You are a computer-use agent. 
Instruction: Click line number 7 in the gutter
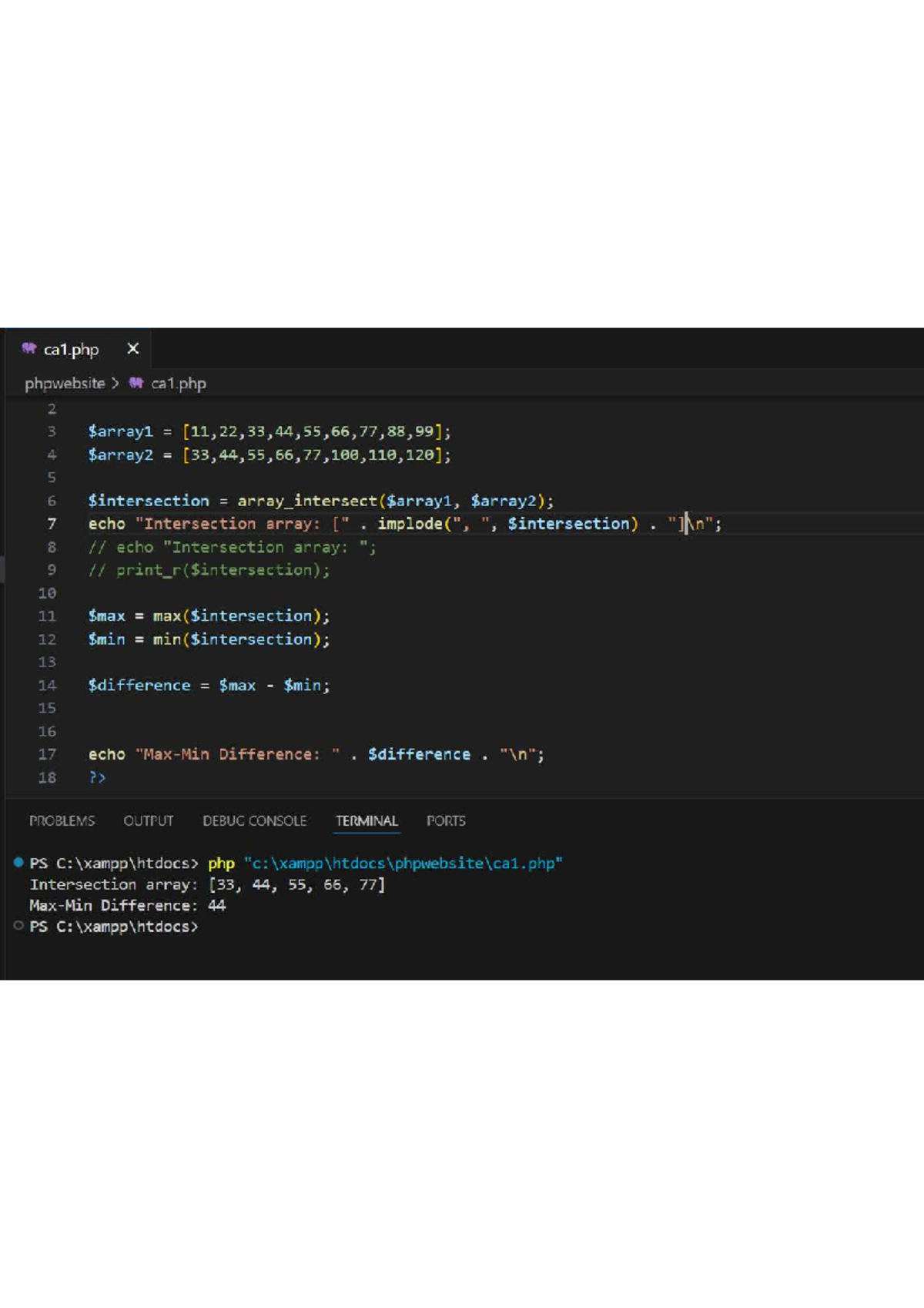[52, 524]
